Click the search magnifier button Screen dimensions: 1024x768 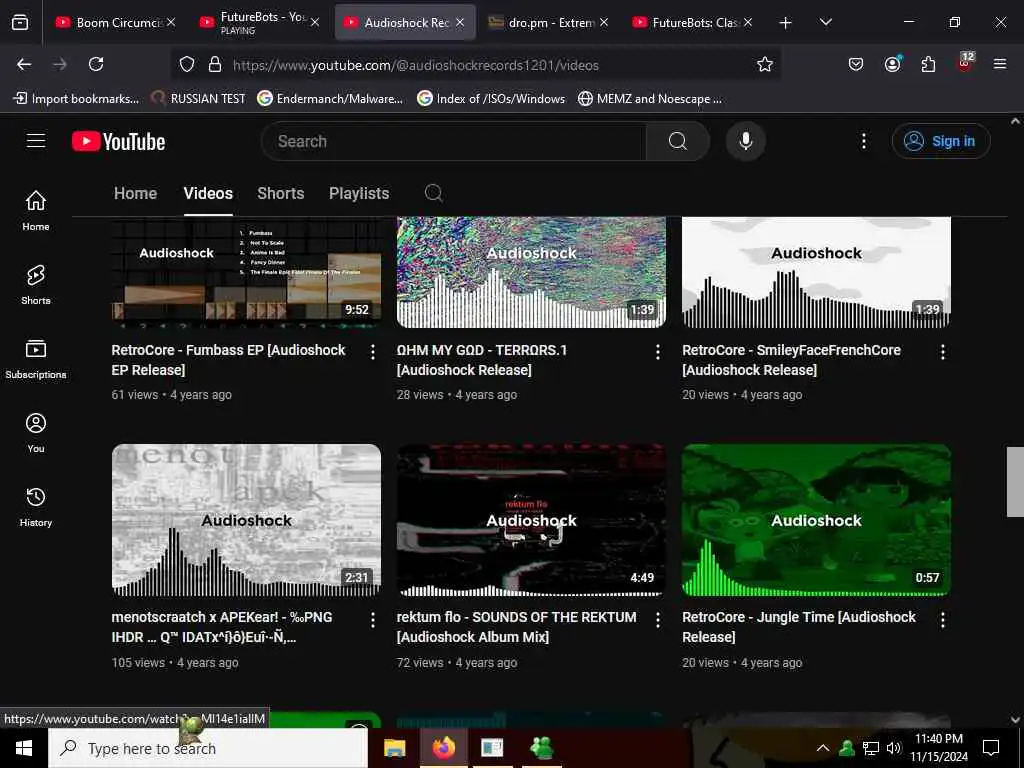click(678, 141)
